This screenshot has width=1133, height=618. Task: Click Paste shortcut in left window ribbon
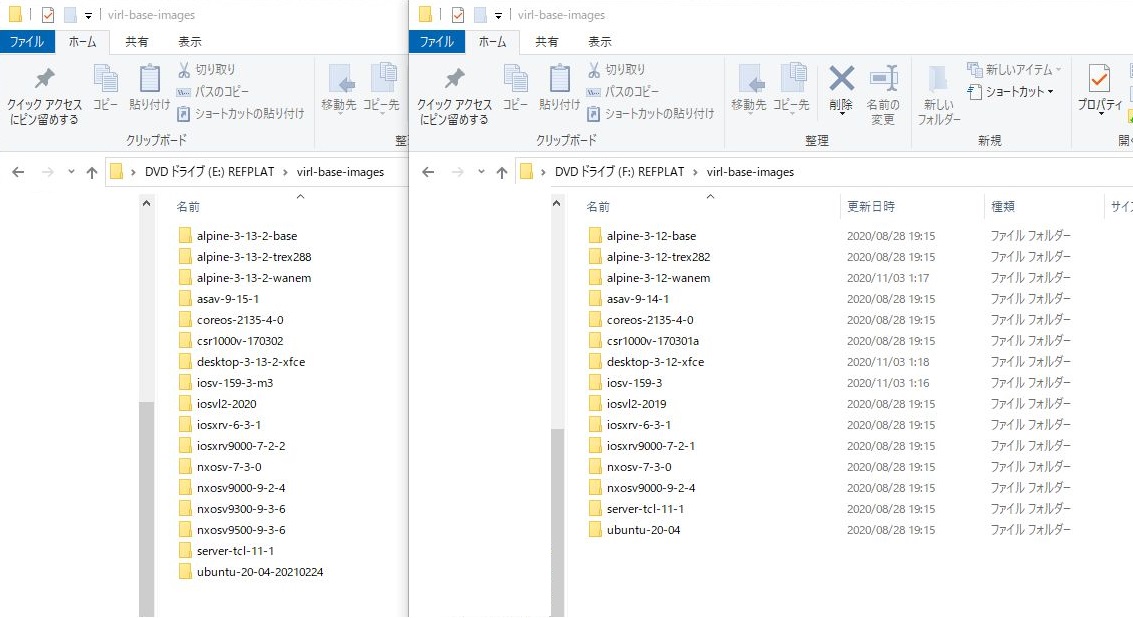point(241,113)
